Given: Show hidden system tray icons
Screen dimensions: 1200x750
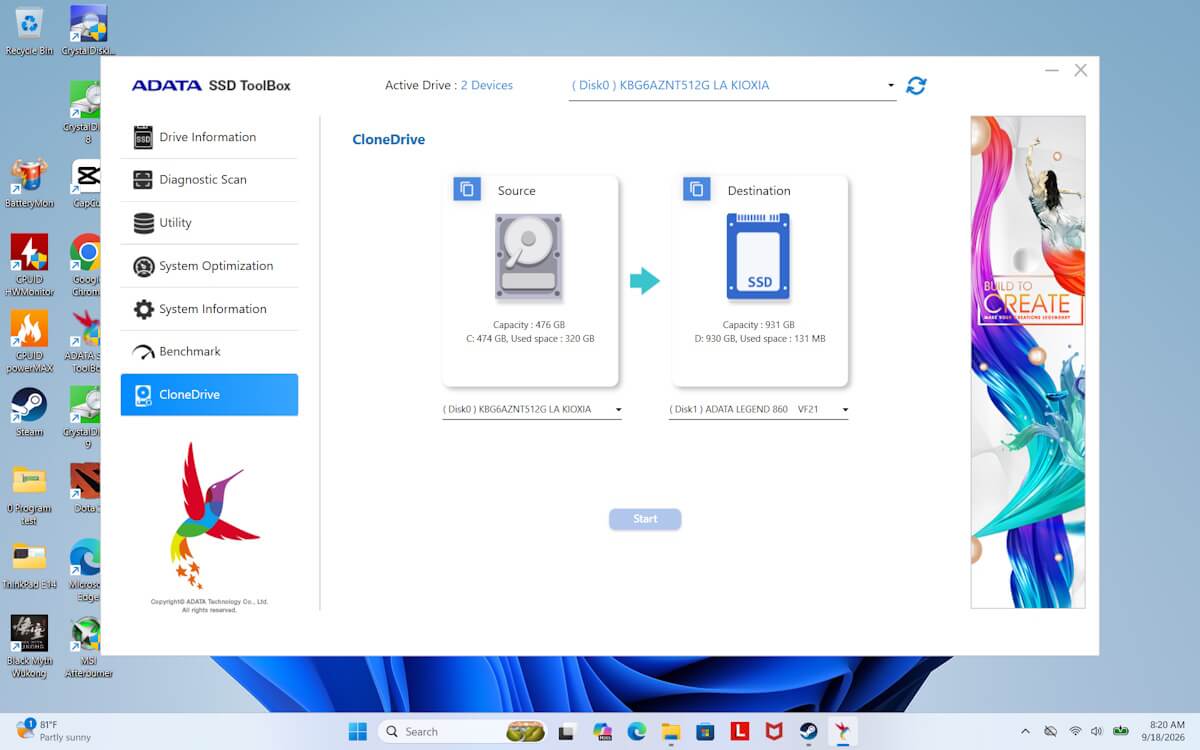Looking at the screenshot, I should click(1025, 731).
